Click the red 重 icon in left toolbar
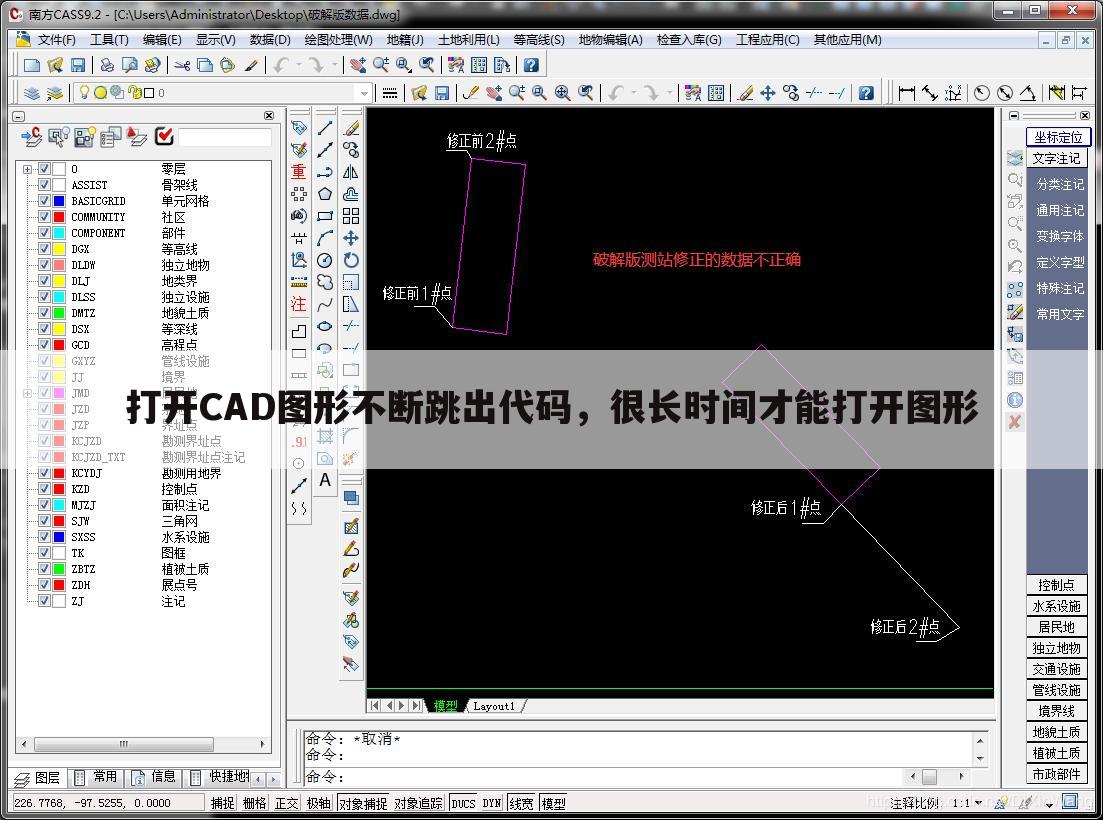Screen dimensions: 1103x820 pos(298,172)
